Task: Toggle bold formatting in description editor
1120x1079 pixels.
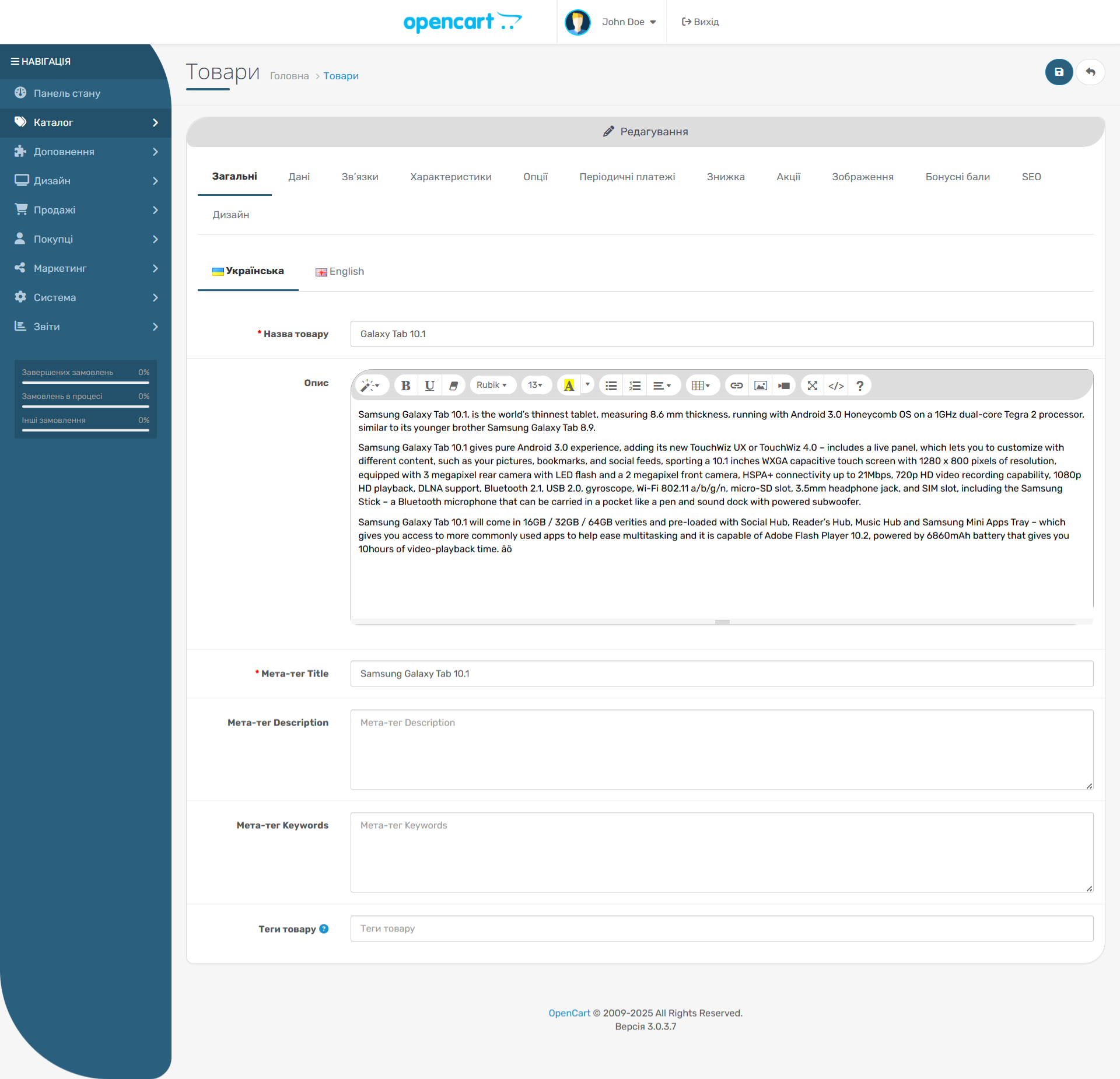Action: click(x=406, y=386)
